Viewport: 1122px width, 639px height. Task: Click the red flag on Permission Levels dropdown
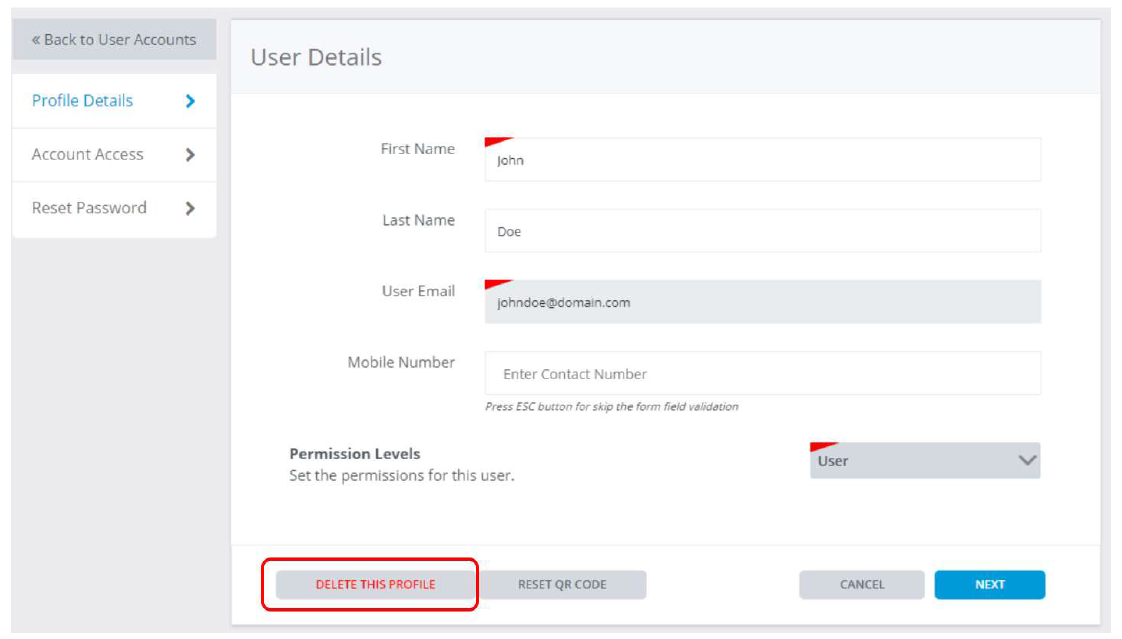pyautogui.click(x=824, y=447)
